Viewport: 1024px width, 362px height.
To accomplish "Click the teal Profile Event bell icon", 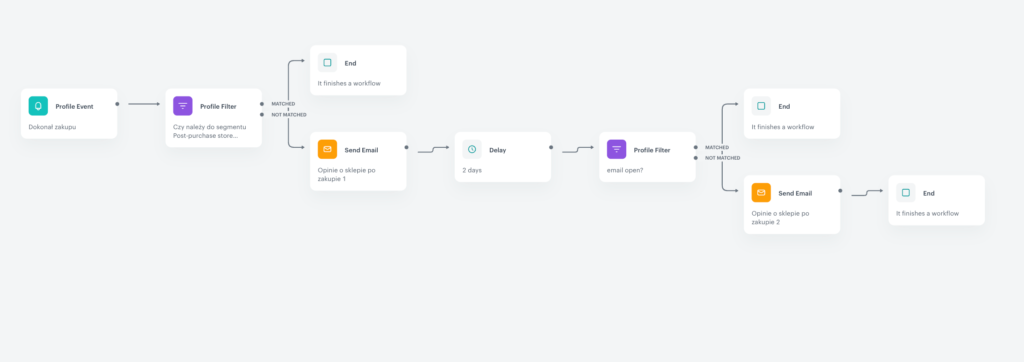I will (38, 106).
